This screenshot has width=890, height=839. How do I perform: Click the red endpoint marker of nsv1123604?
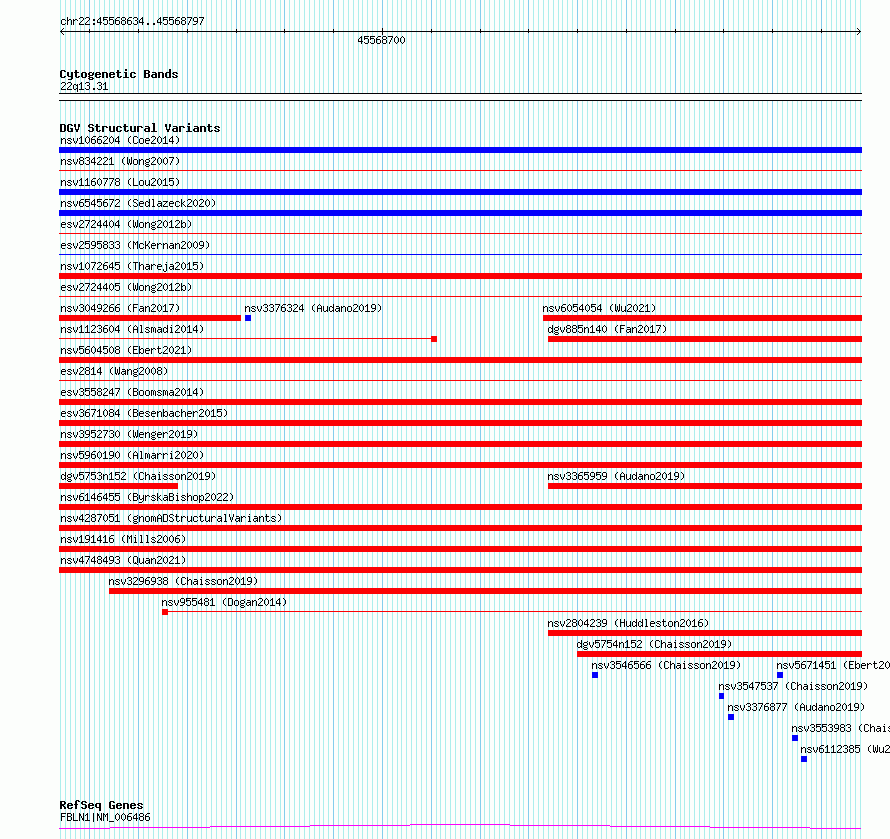434,339
